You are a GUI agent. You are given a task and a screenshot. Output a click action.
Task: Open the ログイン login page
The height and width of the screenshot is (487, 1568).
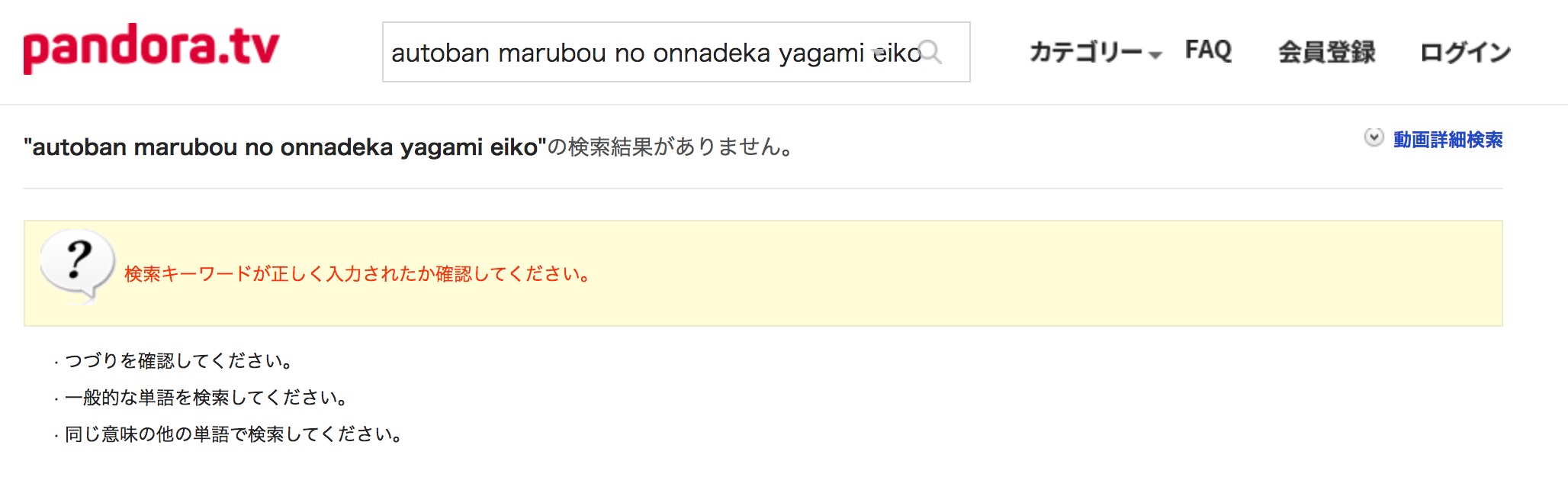(1465, 52)
